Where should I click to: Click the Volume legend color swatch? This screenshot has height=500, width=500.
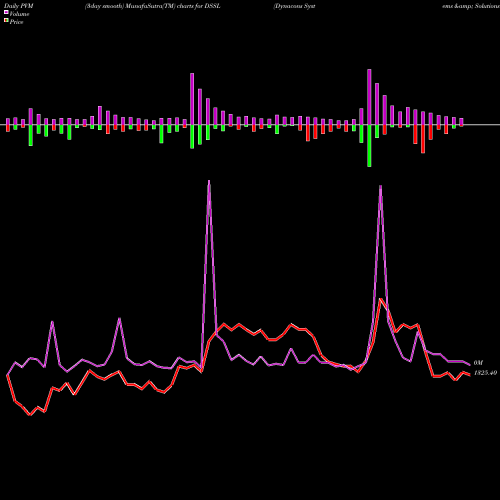pos(6,13)
